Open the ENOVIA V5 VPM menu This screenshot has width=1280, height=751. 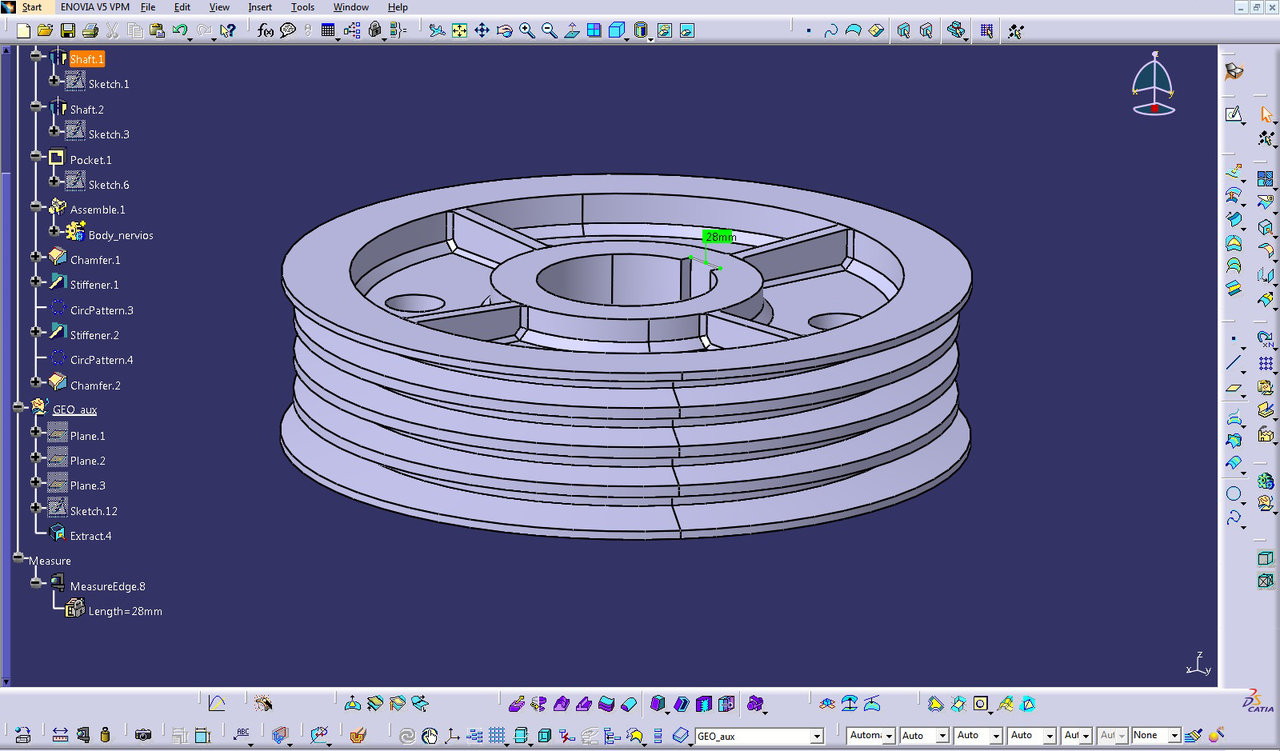[95, 7]
